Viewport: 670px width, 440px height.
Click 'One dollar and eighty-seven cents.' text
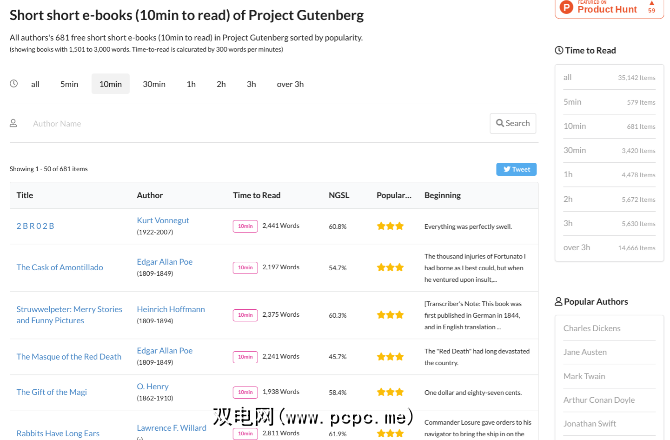pyautogui.click(x=473, y=393)
